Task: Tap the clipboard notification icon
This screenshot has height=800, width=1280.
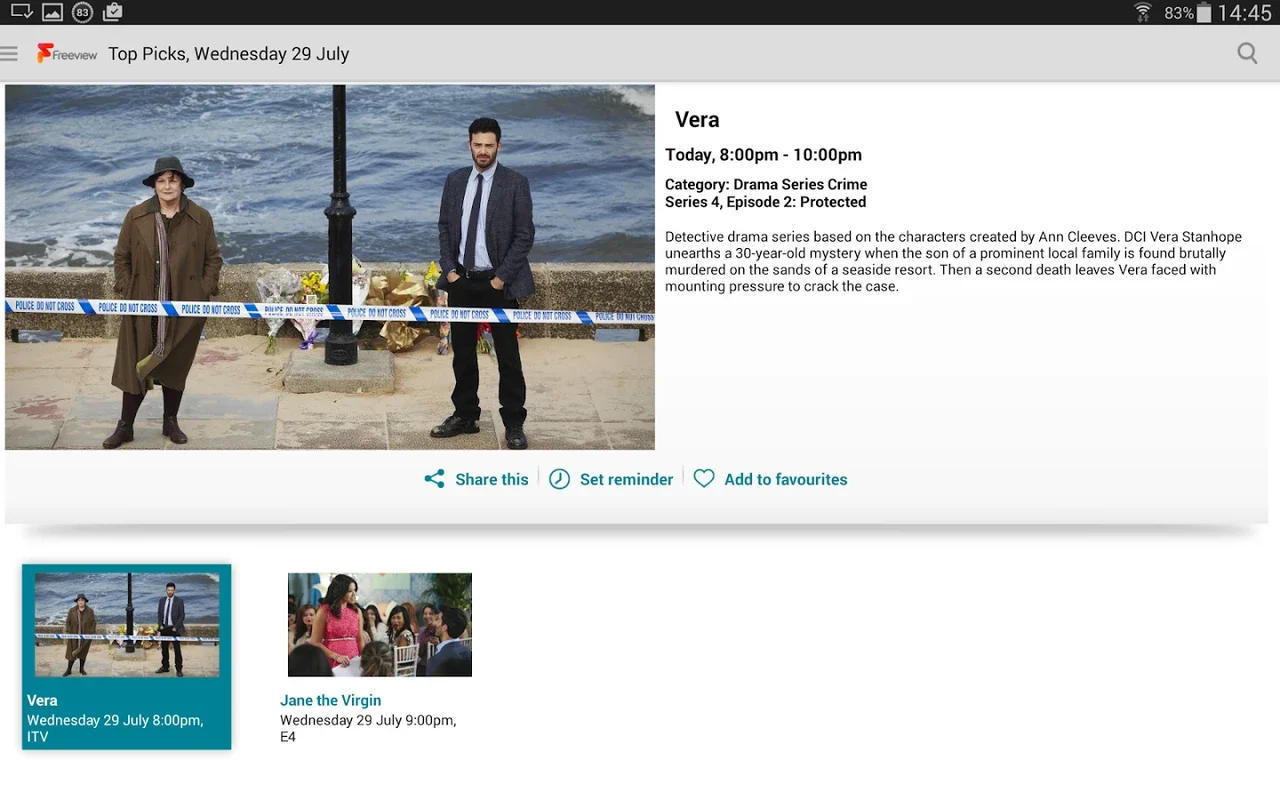Action: [x=113, y=12]
